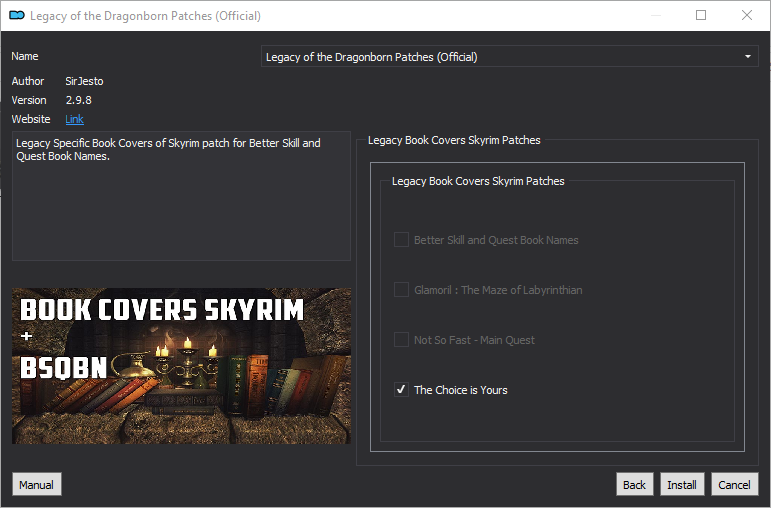Click inner Legacy Book Covers Skyrim Patches group title
Screen dimensions: 771x508
pyautogui.click(x=478, y=181)
